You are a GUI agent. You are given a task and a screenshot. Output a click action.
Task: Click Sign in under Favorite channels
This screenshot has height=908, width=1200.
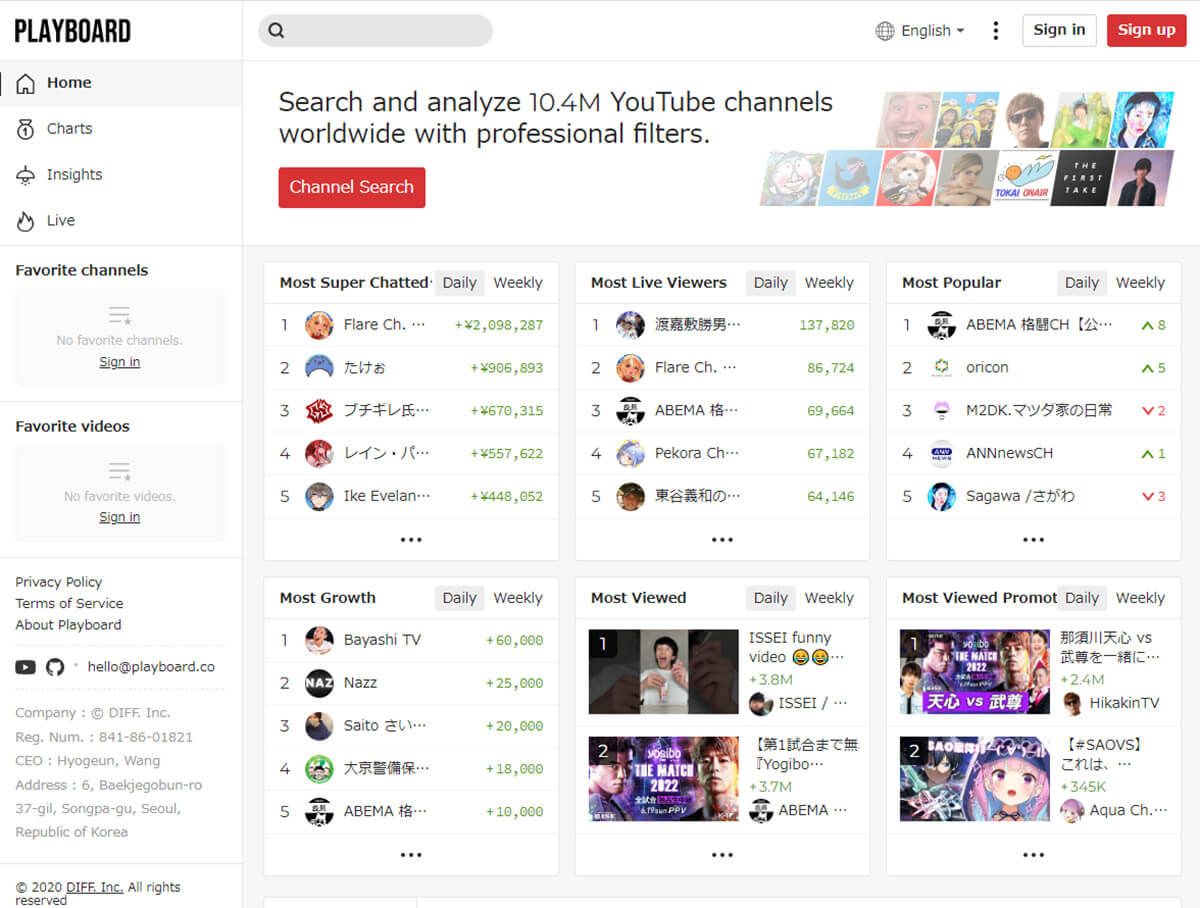(119, 362)
